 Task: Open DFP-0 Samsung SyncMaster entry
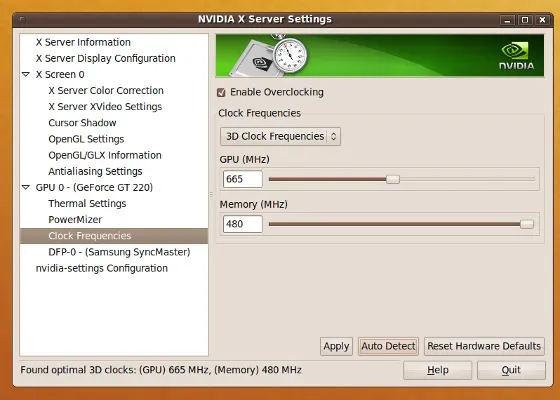(x=119, y=252)
